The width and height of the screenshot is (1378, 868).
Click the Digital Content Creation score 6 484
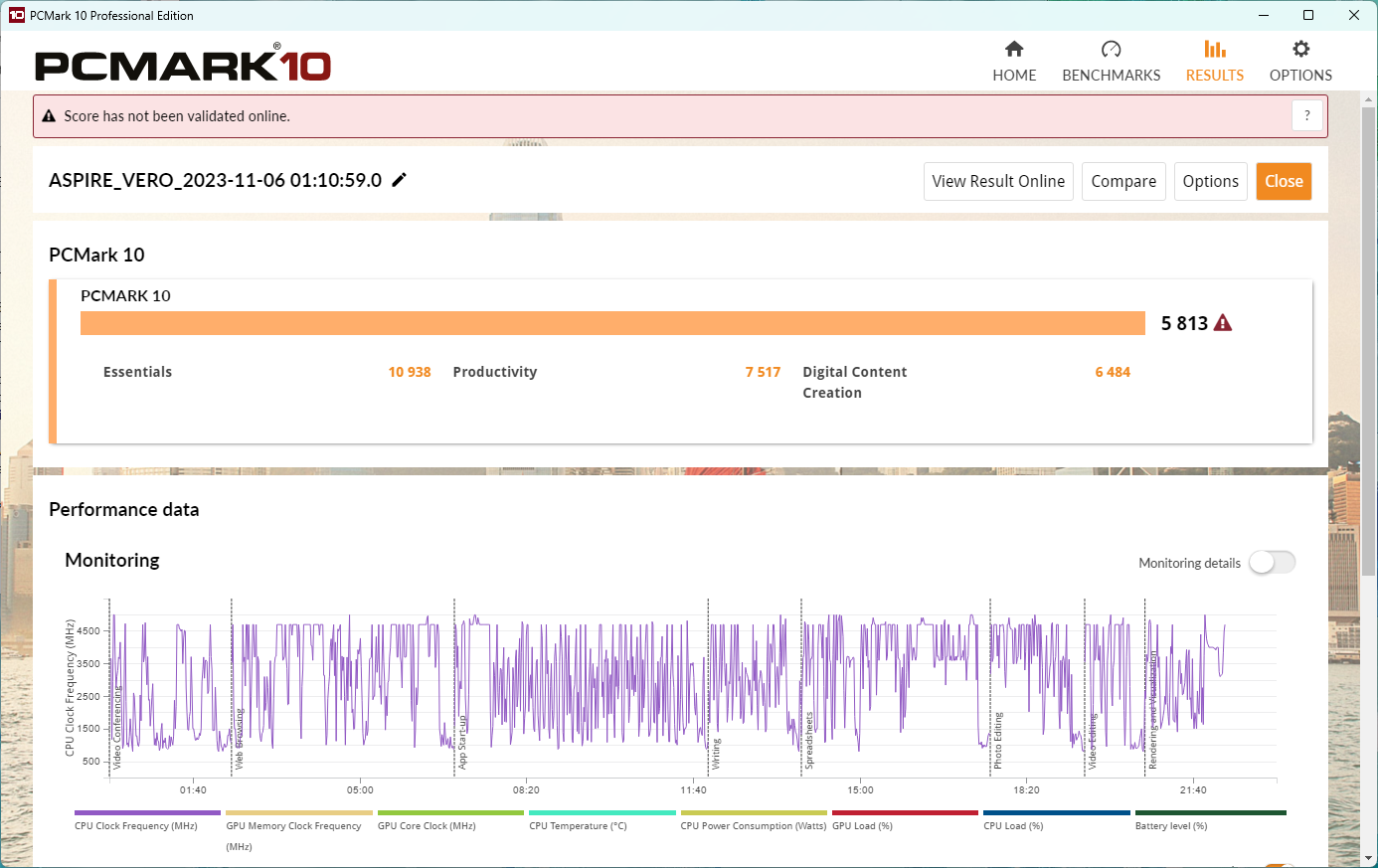click(1113, 372)
